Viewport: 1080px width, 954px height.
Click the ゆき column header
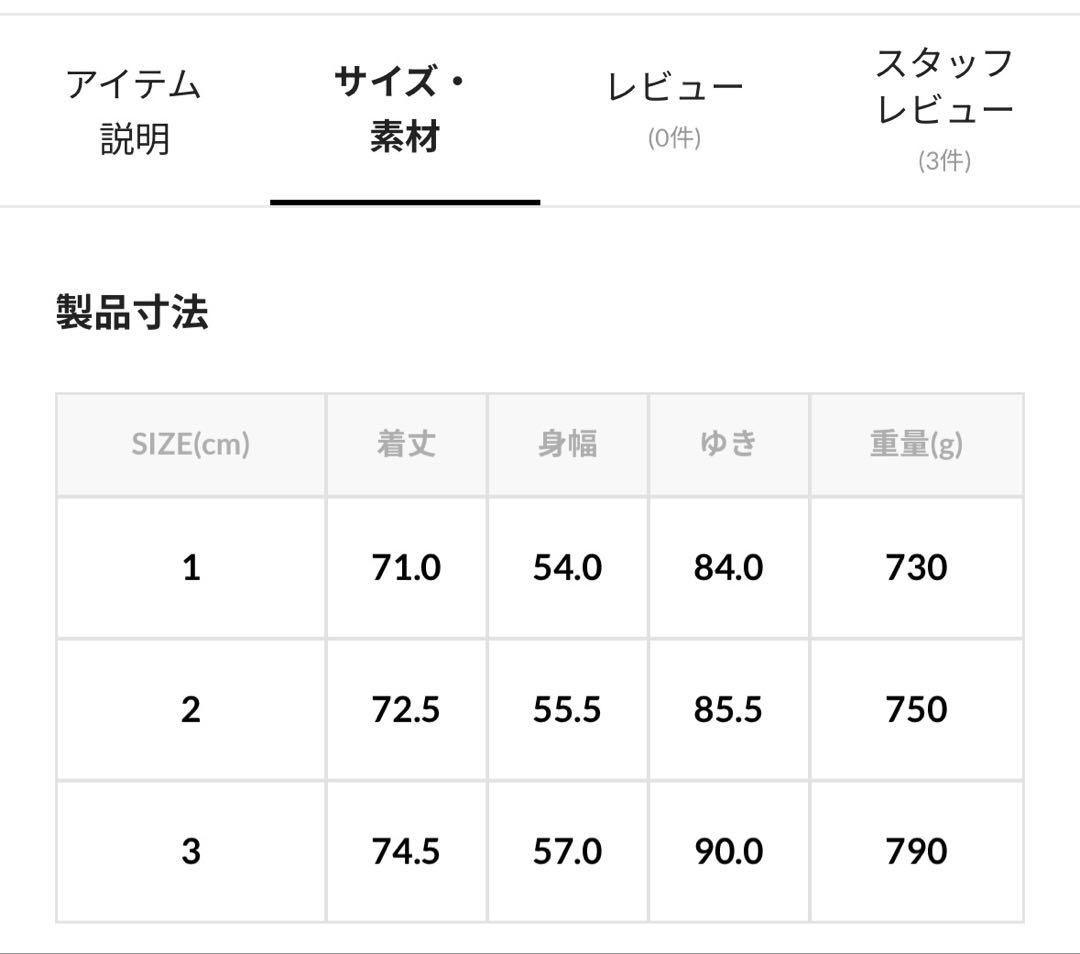pyautogui.click(x=729, y=445)
